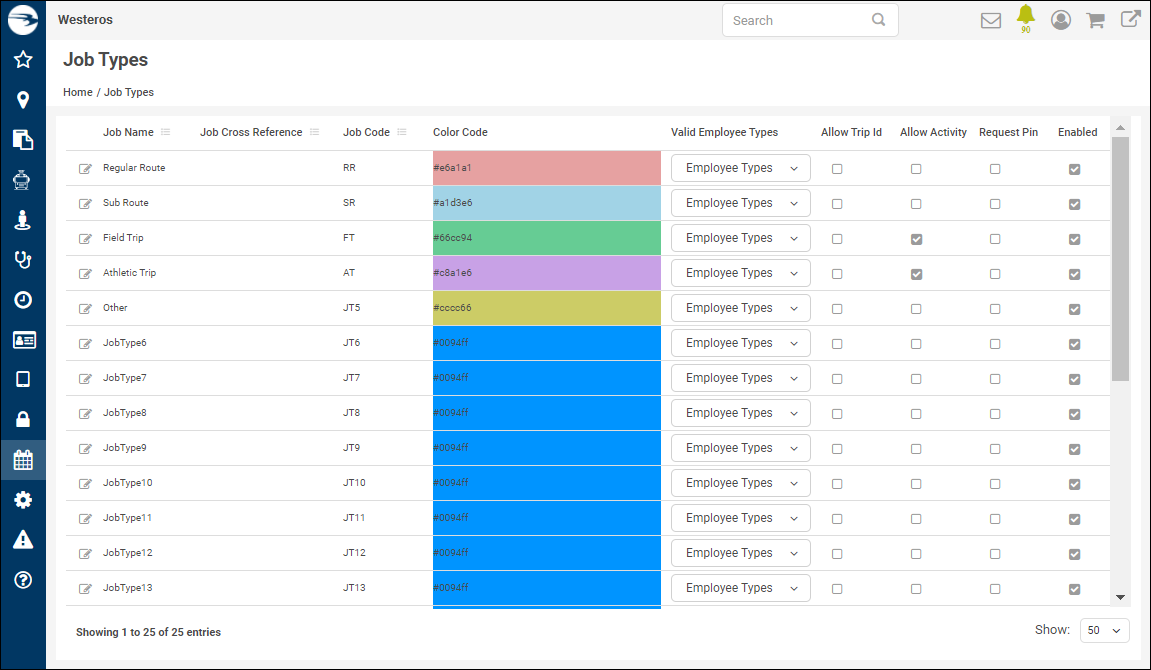Open the stethoscope icon in sidebar

tap(23, 260)
